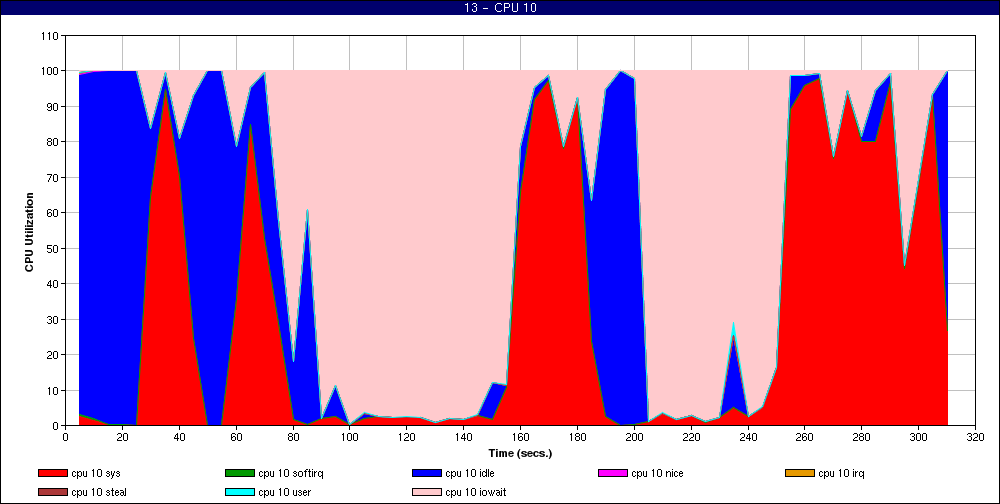Click the pink cpu 10 iowait legend swatch
This screenshot has height=504, width=1000.
(x=426, y=492)
